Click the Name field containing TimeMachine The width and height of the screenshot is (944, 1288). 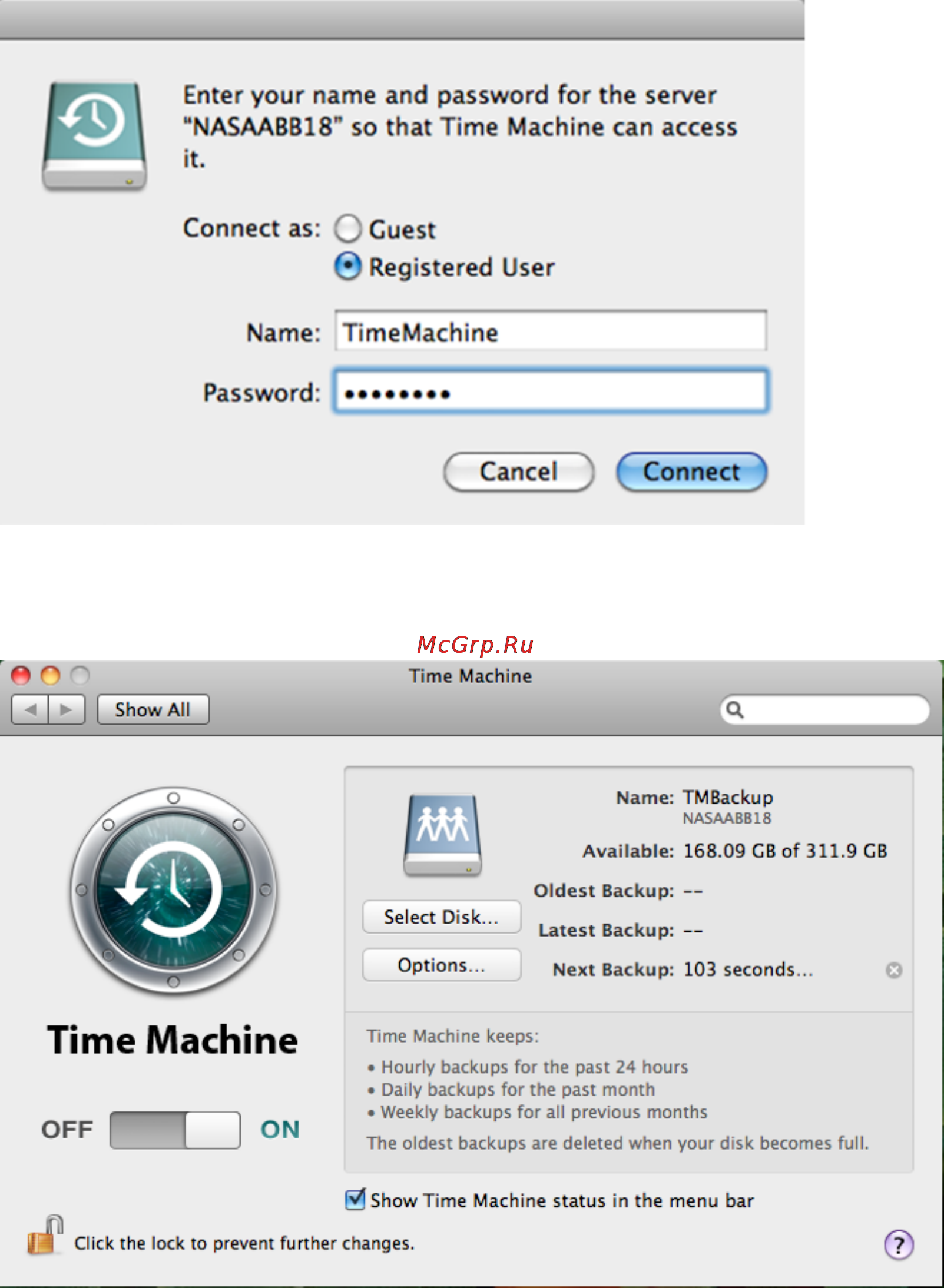[551, 331]
